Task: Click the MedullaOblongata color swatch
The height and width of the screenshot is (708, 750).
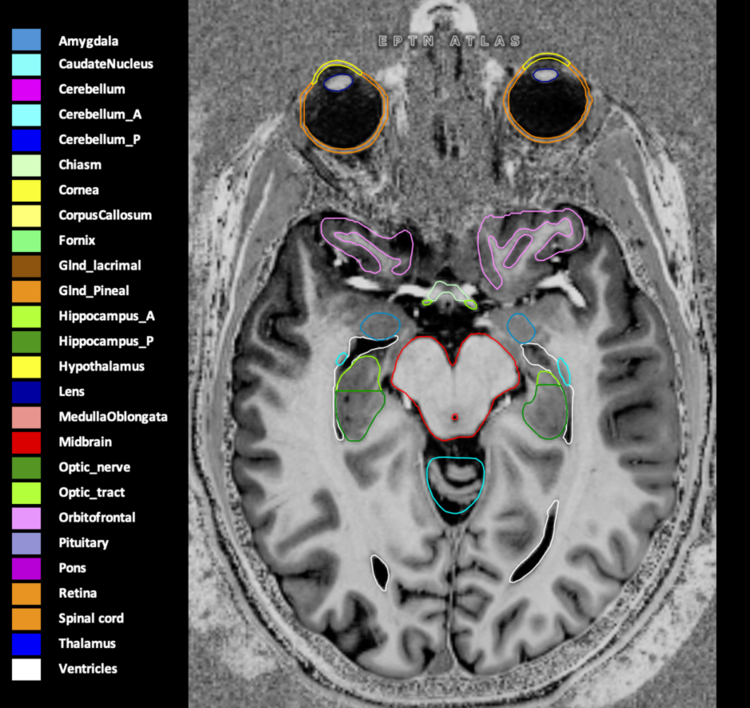Action: tap(26, 417)
